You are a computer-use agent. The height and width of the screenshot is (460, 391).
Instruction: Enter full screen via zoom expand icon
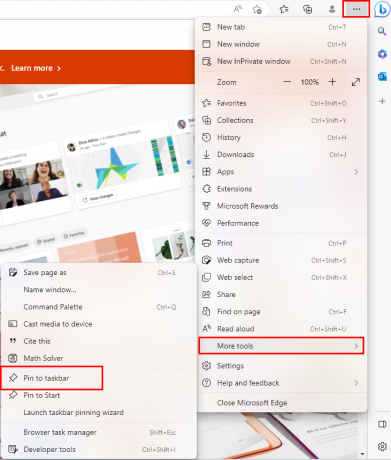[356, 82]
